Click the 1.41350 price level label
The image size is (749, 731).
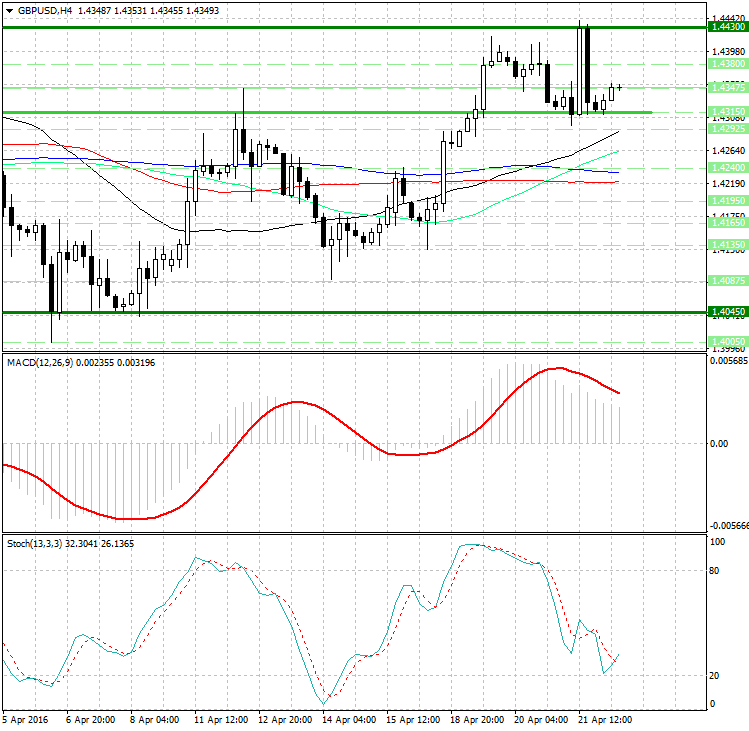726,245
